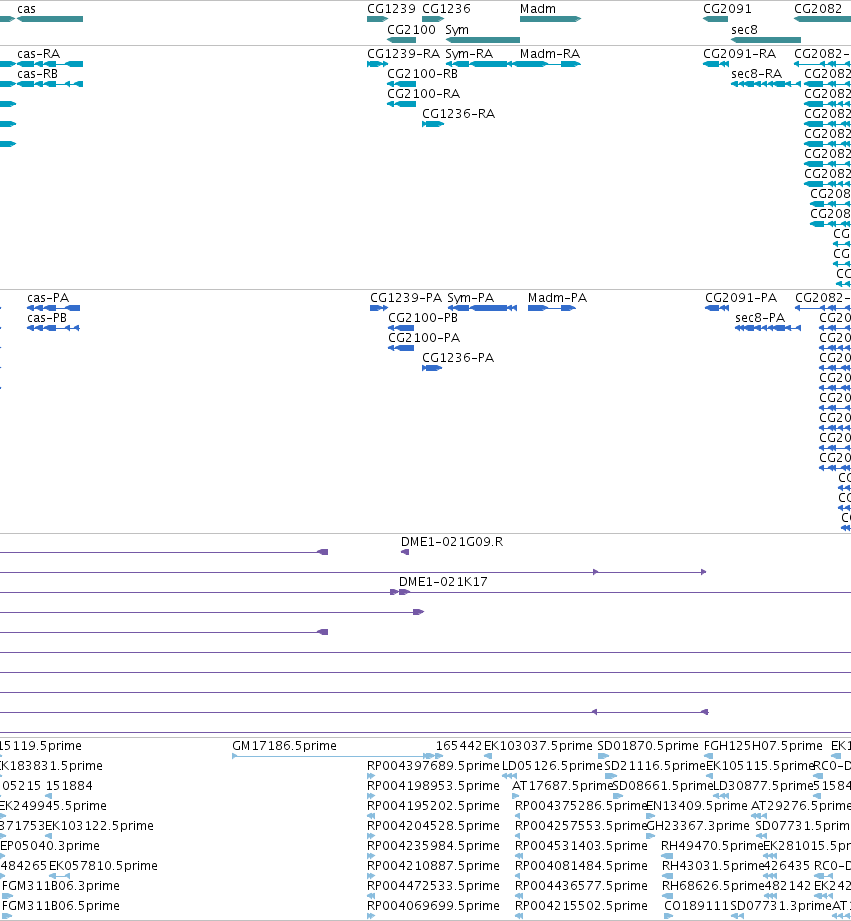The image size is (851, 921).
Task: Click the sec8-PA protein label
Action: 760,318
